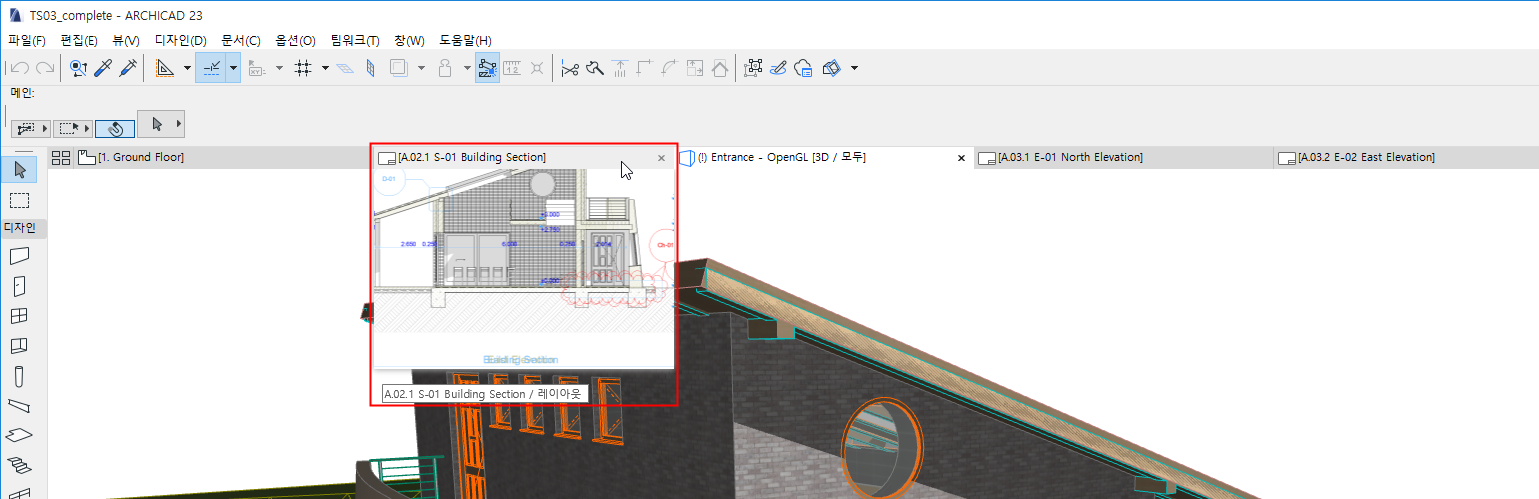
Task: Click the Split scissors tool icon
Action: (x=570, y=68)
